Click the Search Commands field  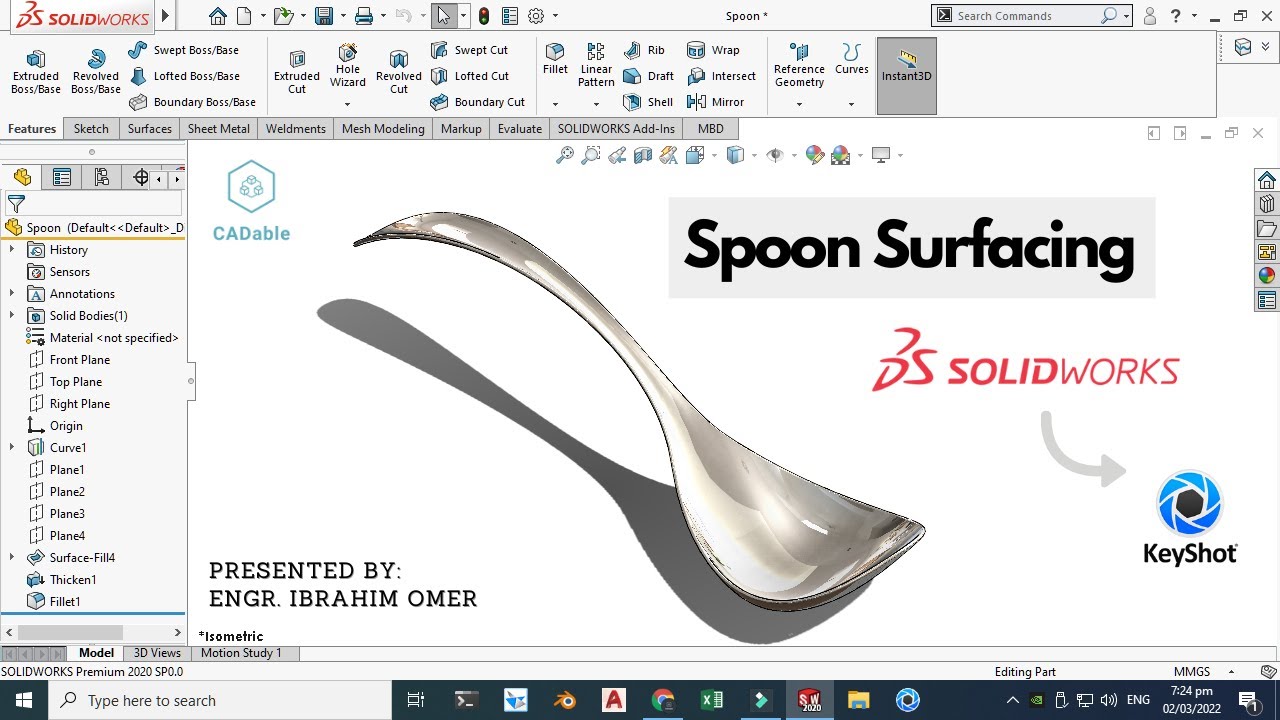coord(1030,16)
